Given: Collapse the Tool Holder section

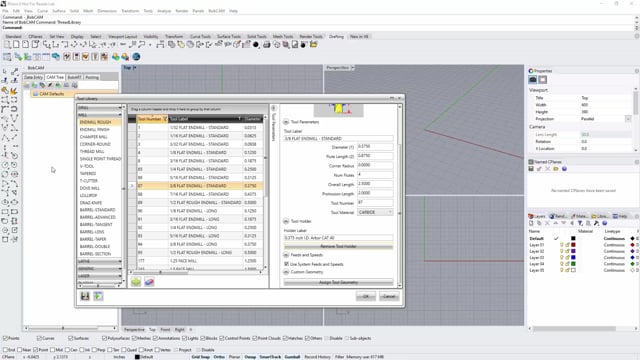Looking at the screenshot, I should click(x=286, y=221).
